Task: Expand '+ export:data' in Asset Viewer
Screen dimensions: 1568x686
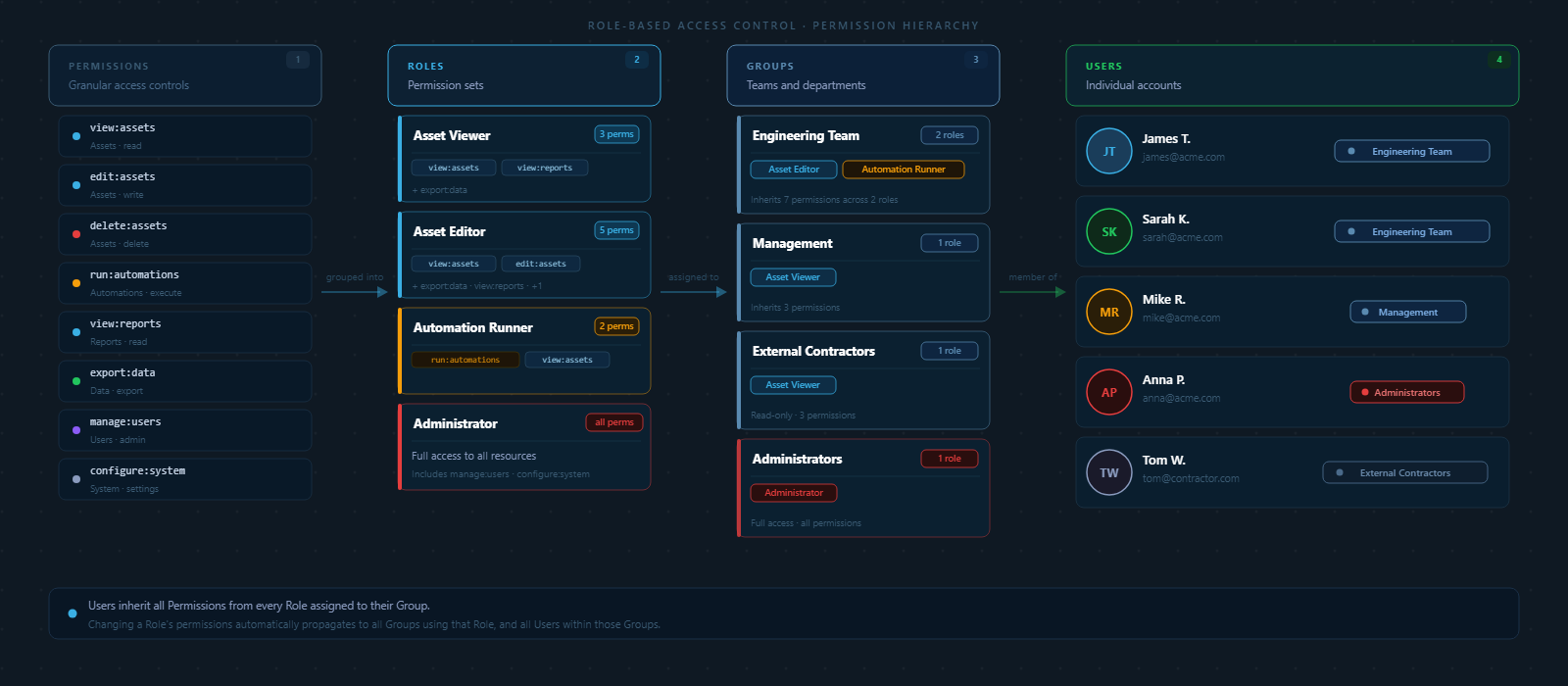Action: point(440,190)
